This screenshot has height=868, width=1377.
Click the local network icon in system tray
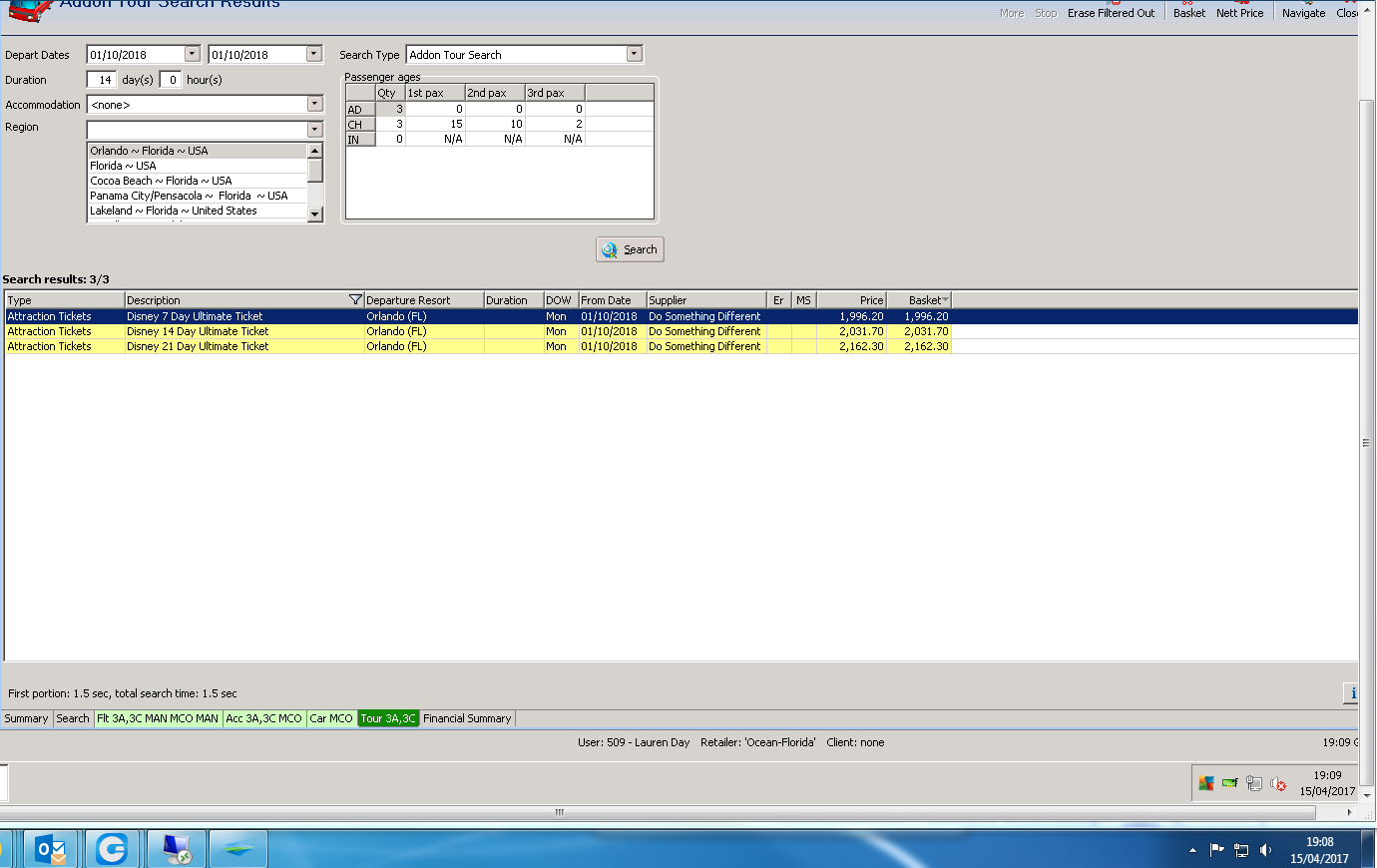[1241, 850]
